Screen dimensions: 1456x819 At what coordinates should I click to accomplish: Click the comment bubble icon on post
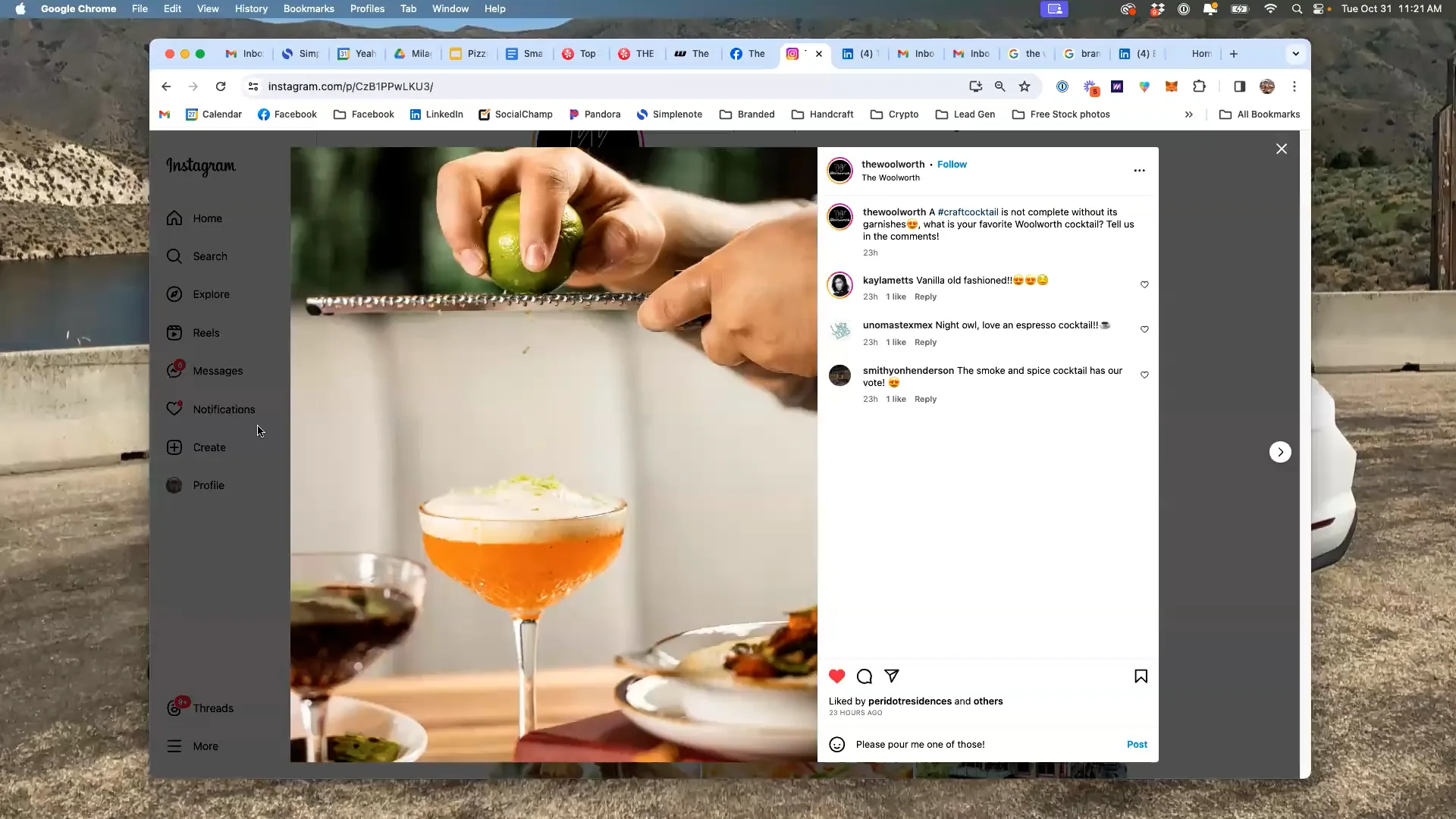click(x=864, y=676)
